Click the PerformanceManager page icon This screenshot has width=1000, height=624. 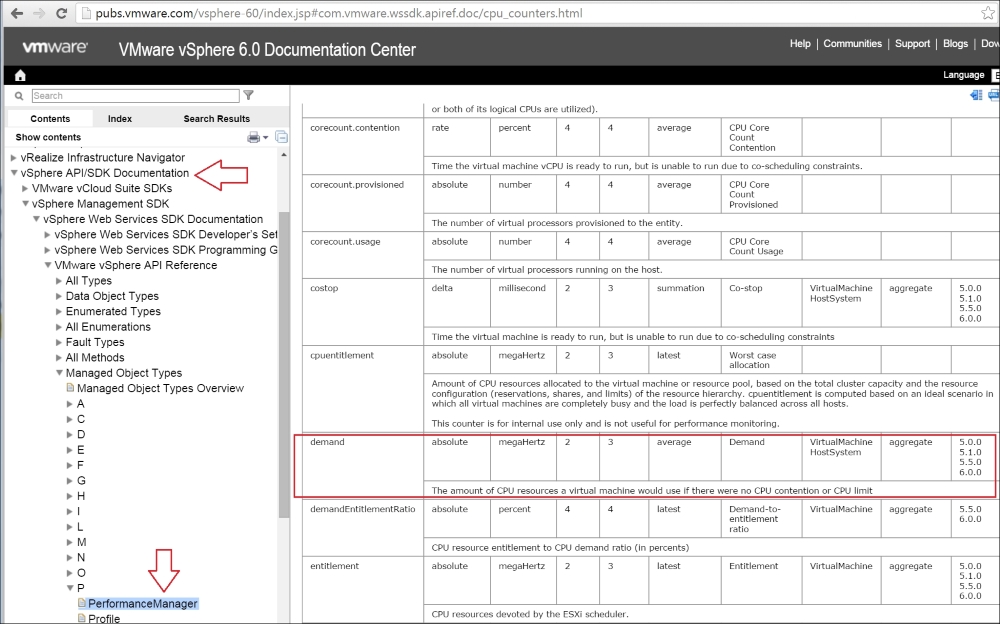82,603
